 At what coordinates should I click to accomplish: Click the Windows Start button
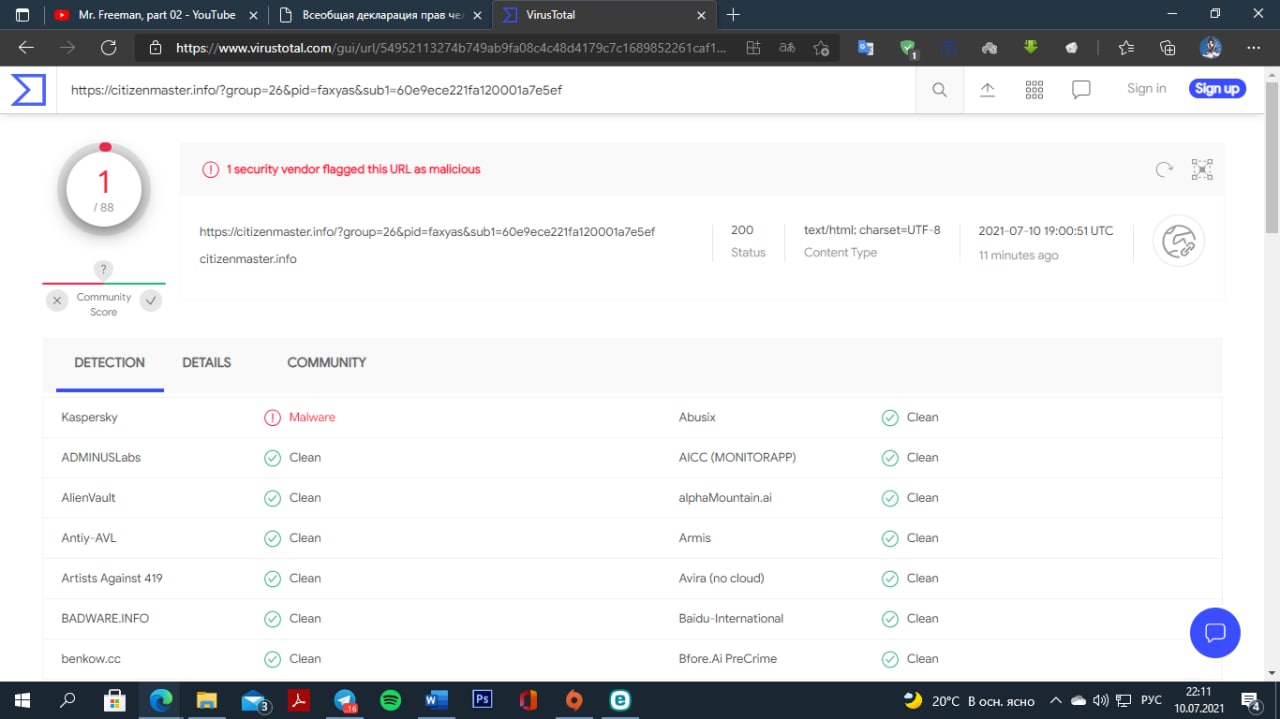coord(22,700)
